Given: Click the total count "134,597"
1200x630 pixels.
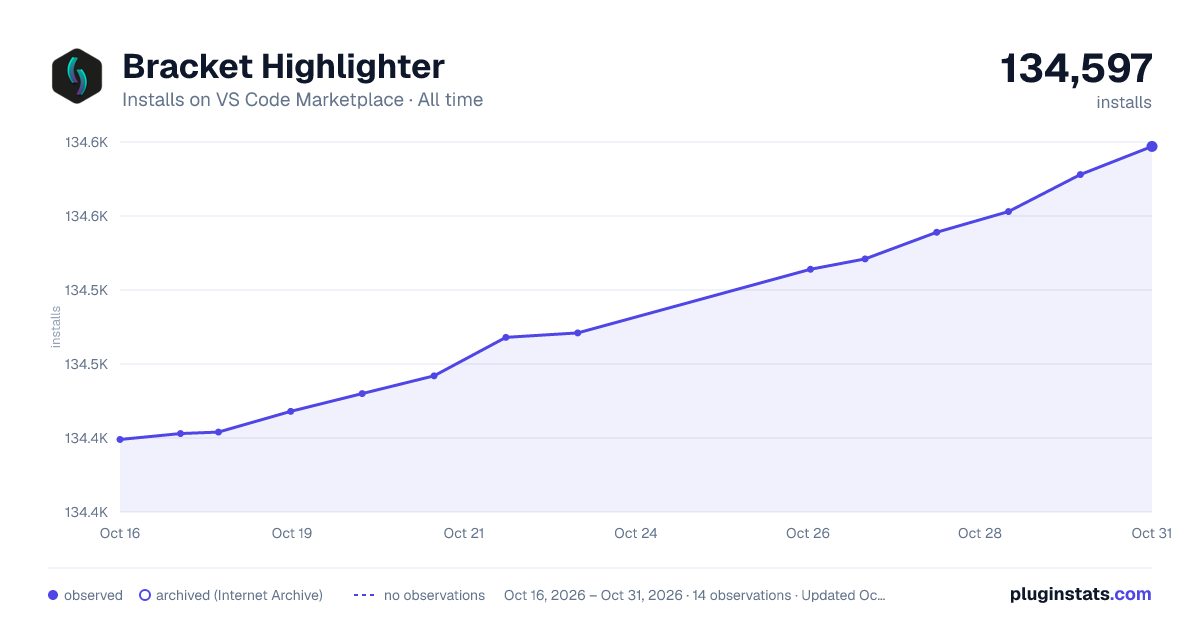Looking at the screenshot, I should coord(1076,68).
